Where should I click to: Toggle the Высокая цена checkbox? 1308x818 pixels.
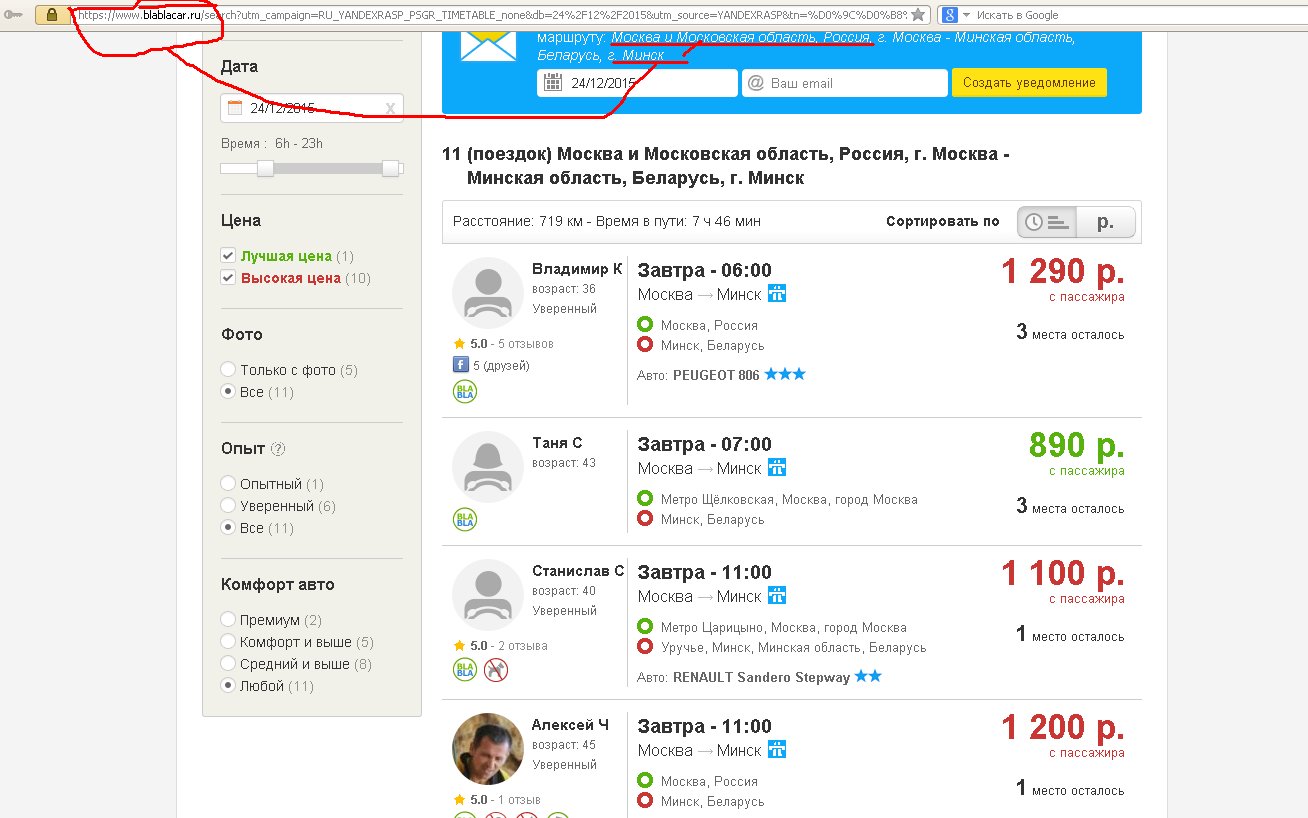click(228, 278)
